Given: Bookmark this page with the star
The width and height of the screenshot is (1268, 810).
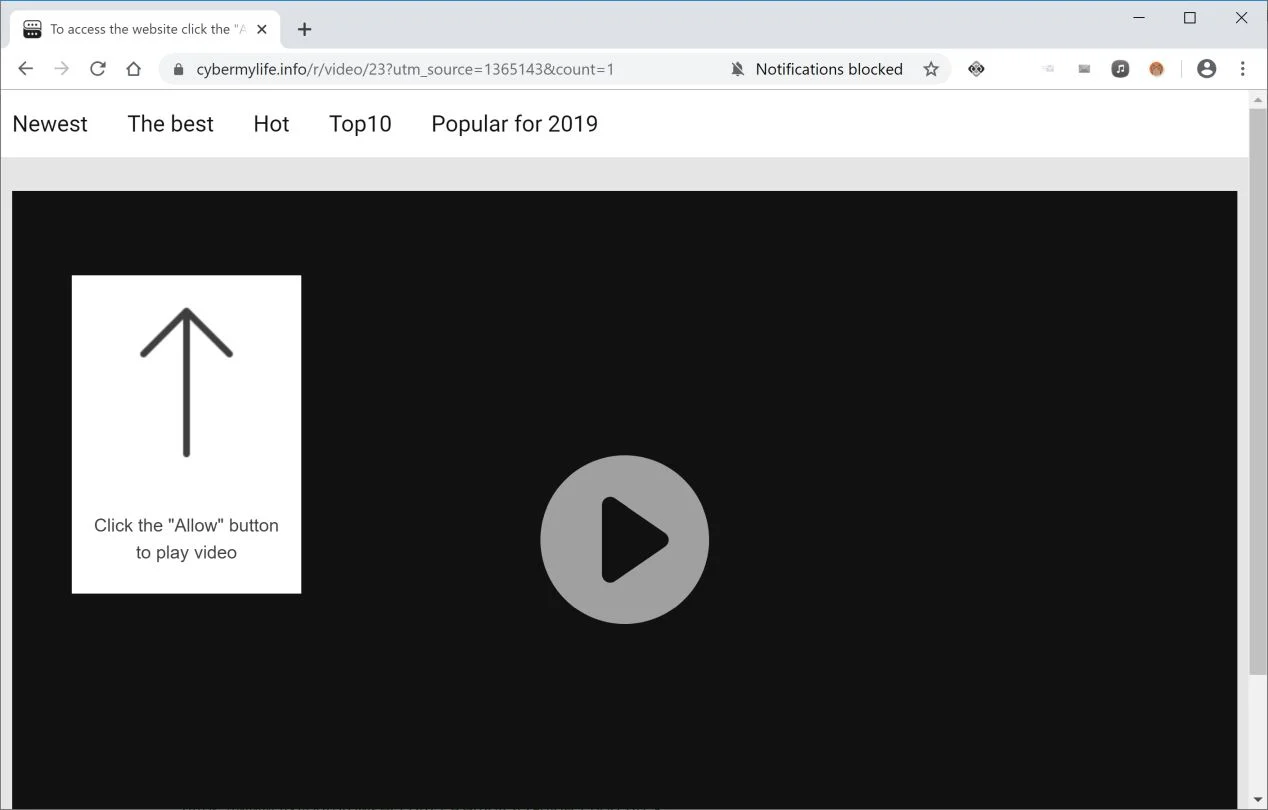Looking at the screenshot, I should (931, 69).
